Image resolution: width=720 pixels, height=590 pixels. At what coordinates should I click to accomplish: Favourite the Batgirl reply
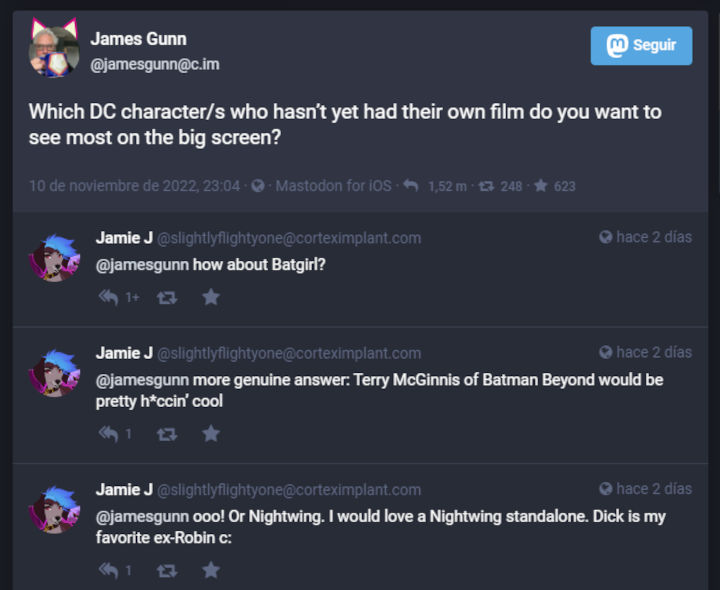[x=211, y=297]
